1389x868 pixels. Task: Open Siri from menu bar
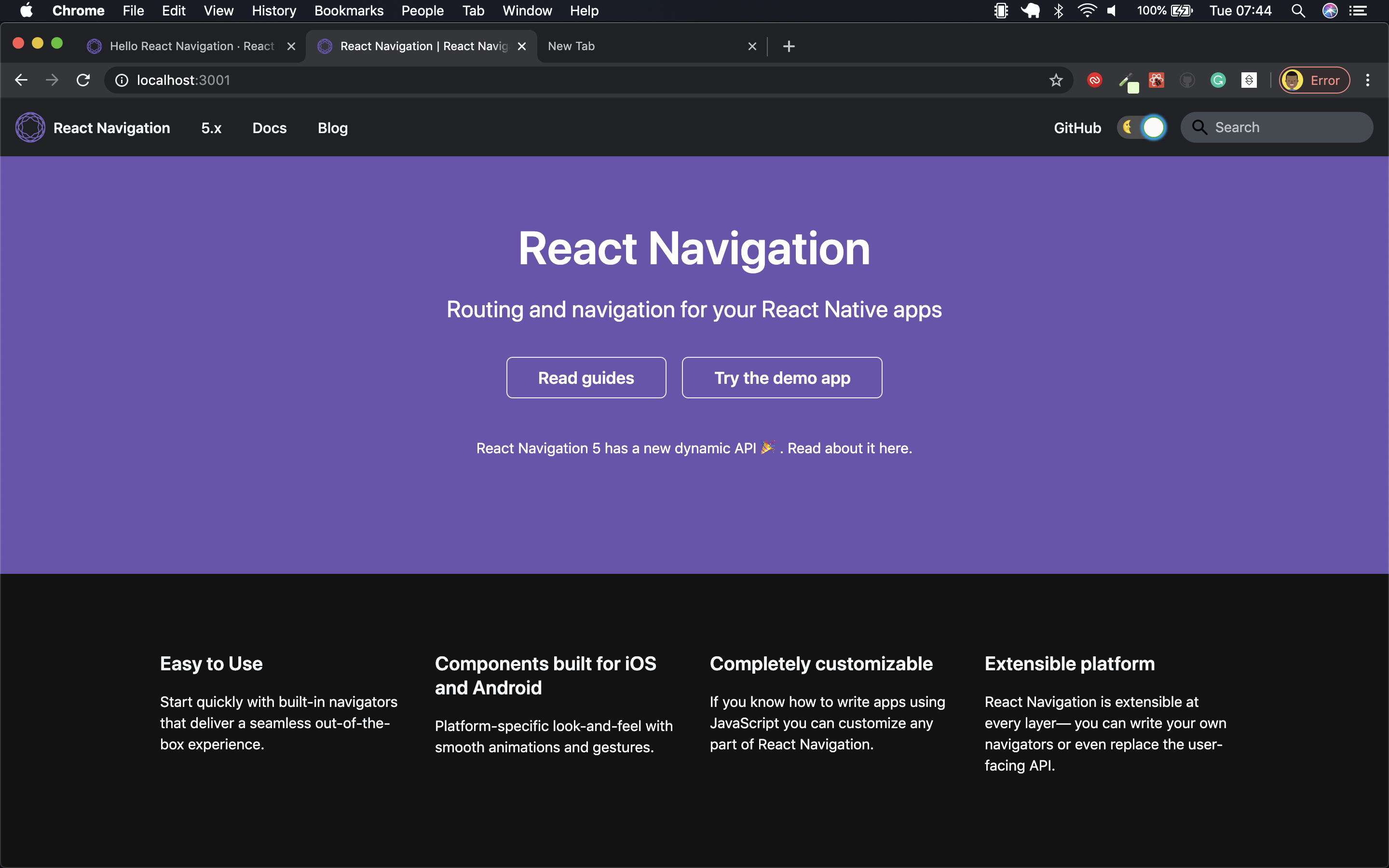coord(1330,10)
